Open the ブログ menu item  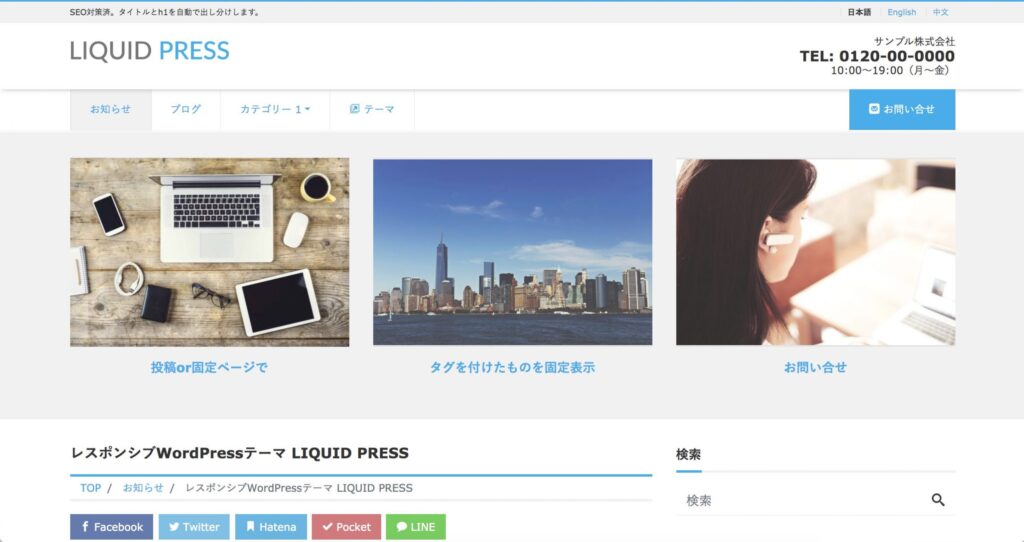pyautogui.click(x=185, y=110)
